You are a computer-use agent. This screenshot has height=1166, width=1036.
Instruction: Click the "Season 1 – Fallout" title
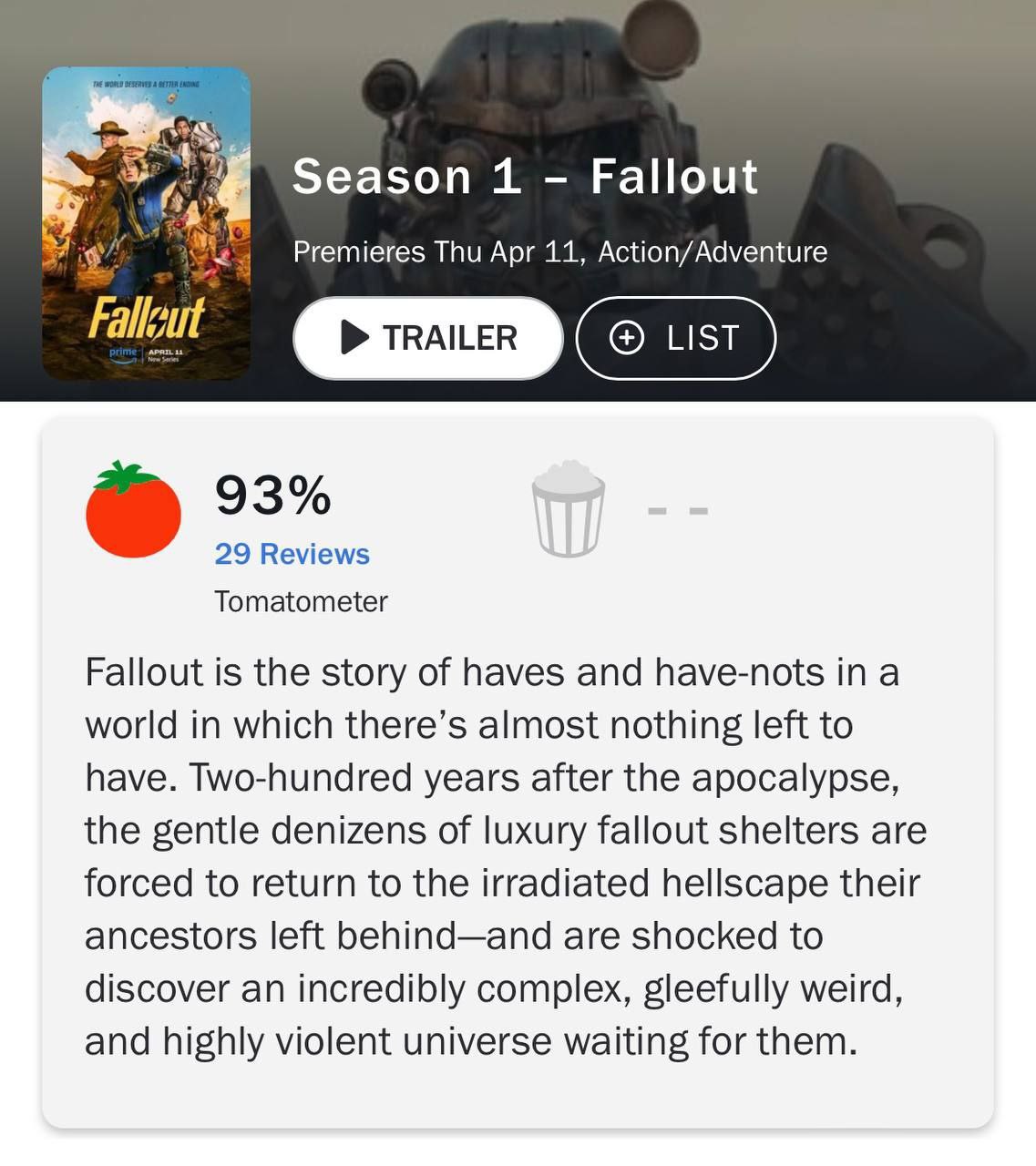coord(525,177)
